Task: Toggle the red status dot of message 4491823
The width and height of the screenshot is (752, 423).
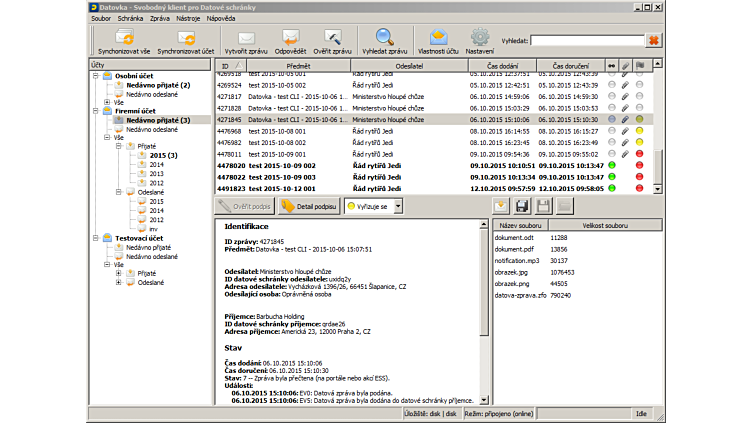Action: pyautogui.click(x=639, y=188)
